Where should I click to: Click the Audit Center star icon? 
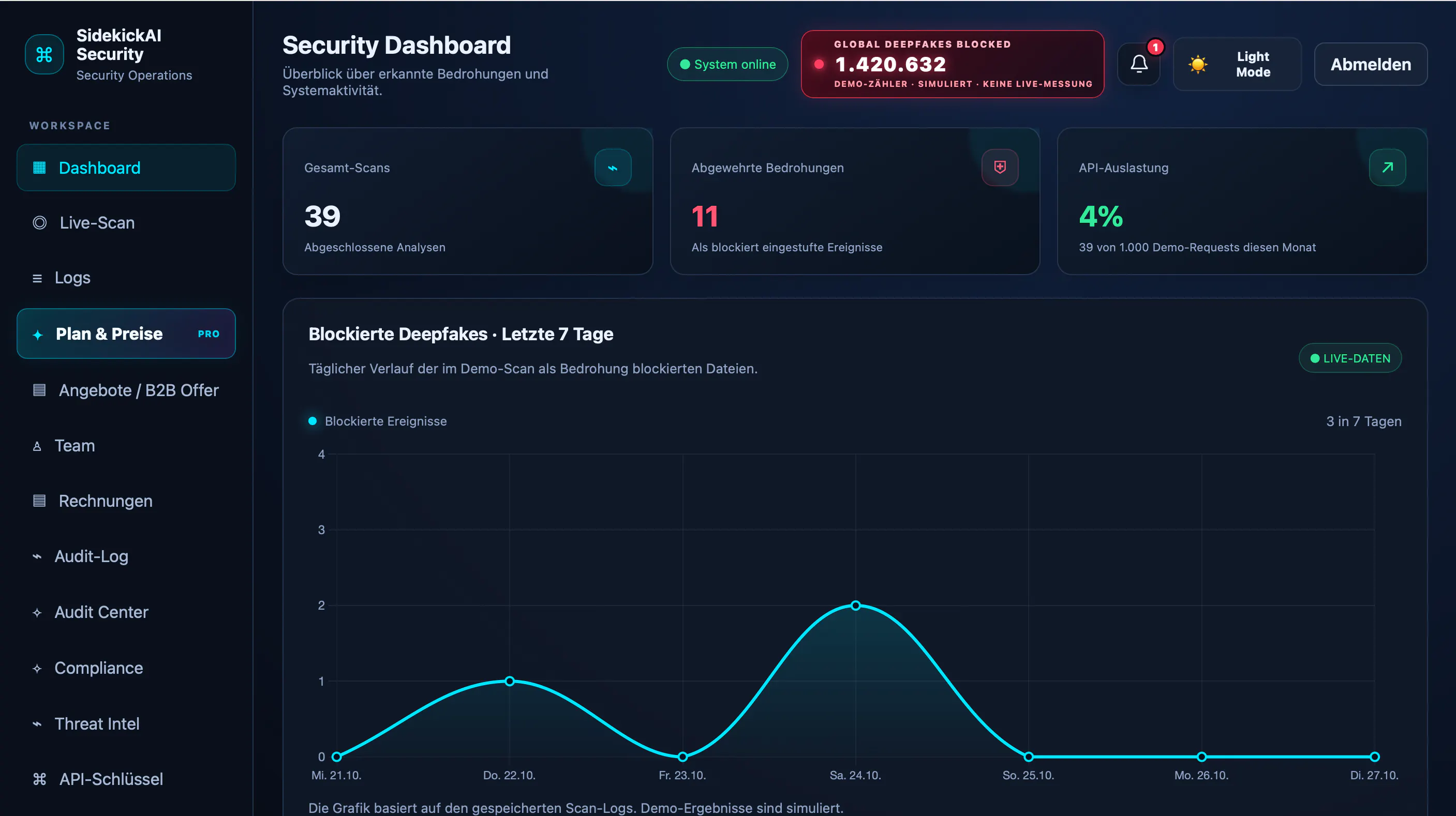37,613
